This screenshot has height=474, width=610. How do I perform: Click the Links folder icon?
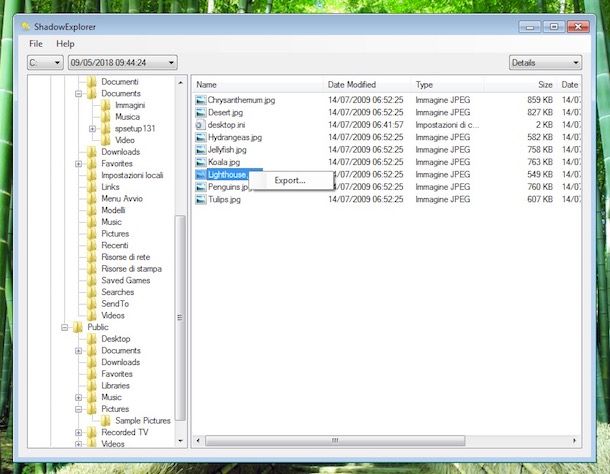point(91,187)
